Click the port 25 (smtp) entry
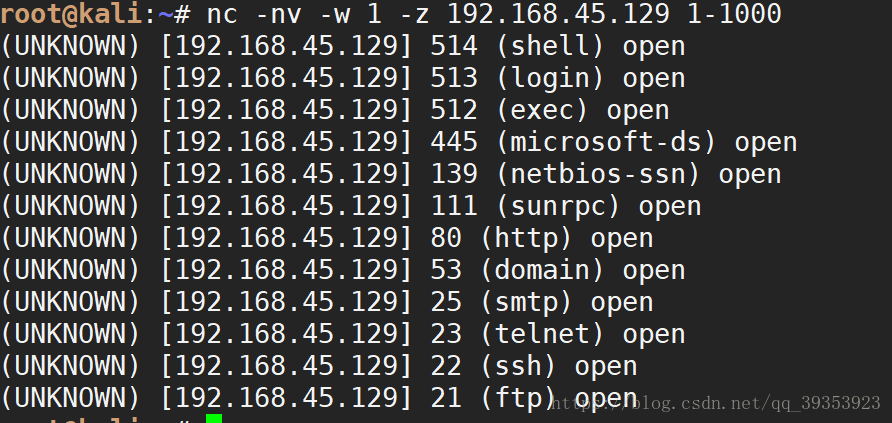The width and height of the screenshot is (892, 423). click(501, 301)
